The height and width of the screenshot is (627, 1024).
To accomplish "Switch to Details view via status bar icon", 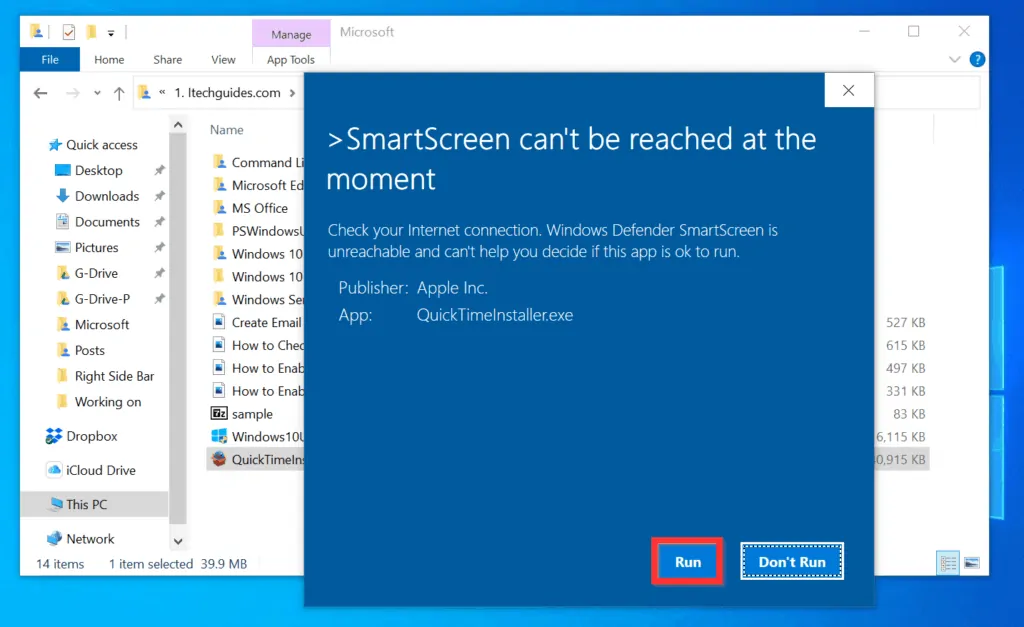I will 947,563.
